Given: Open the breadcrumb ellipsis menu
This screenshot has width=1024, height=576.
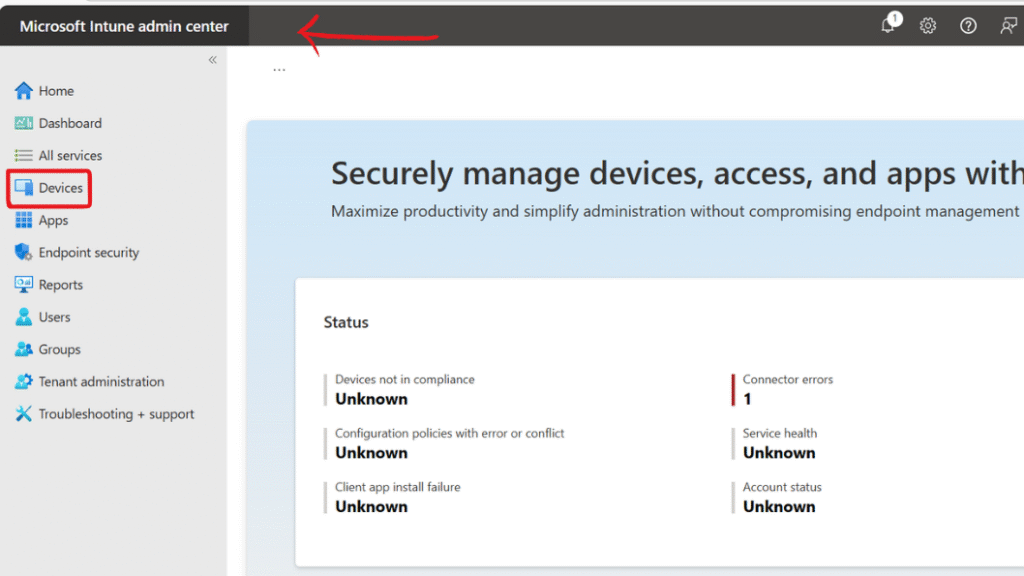Looking at the screenshot, I should point(280,69).
